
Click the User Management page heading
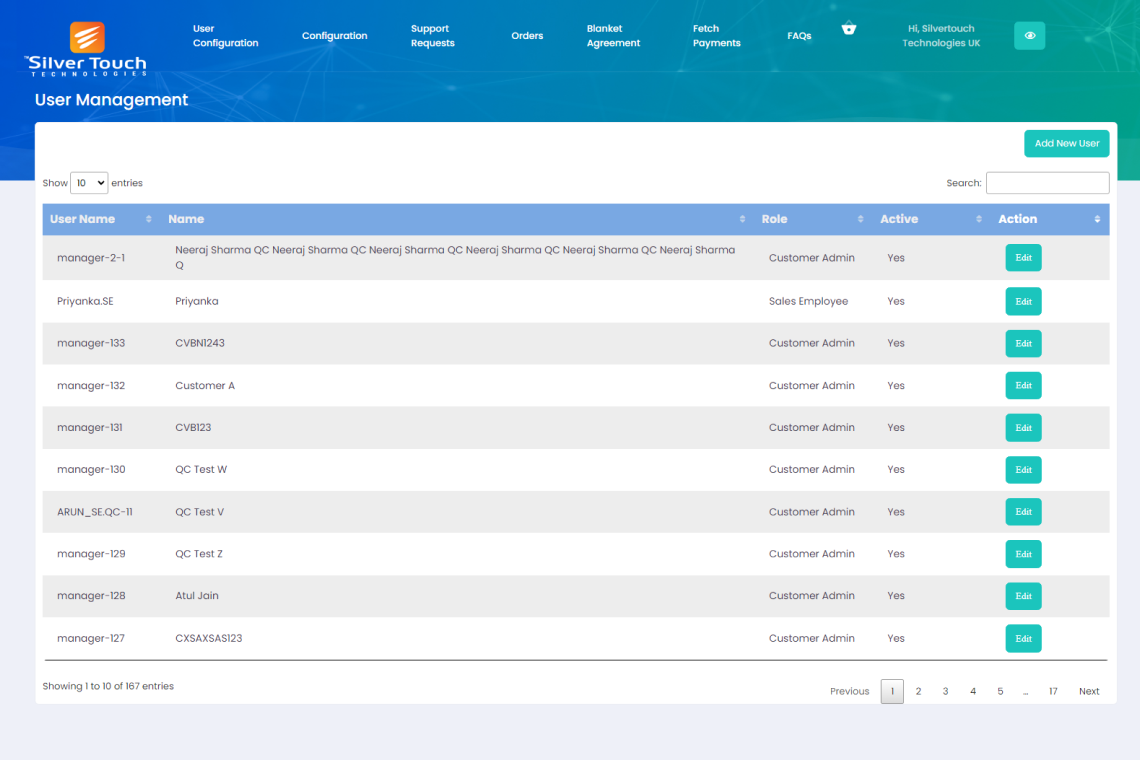[111, 100]
